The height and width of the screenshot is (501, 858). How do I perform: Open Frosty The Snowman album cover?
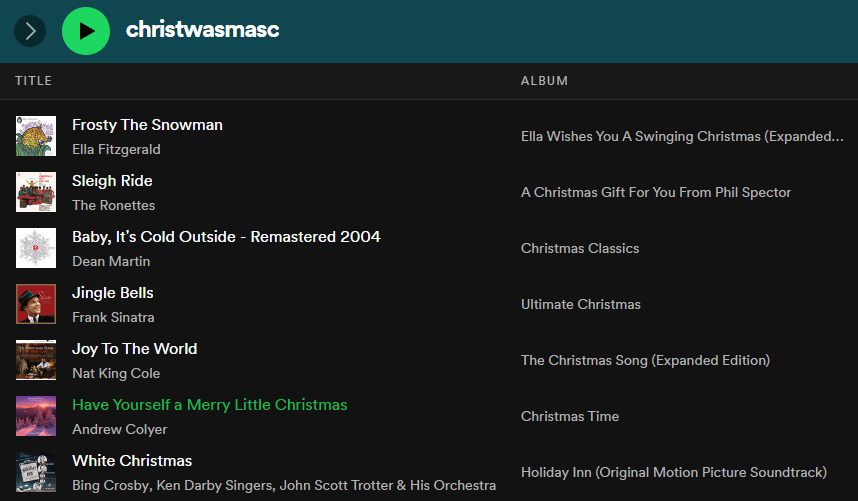(36, 136)
